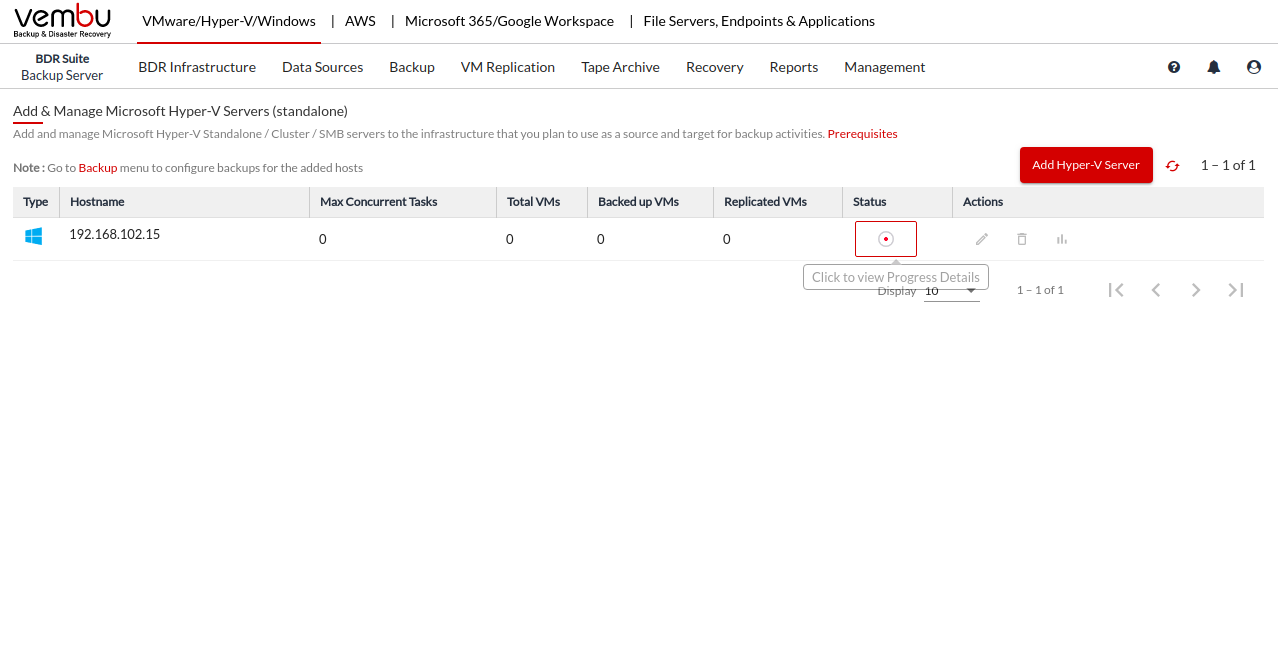The height and width of the screenshot is (668, 1278).
Task: Open the Recovery menu
Action: click(714, 67)
